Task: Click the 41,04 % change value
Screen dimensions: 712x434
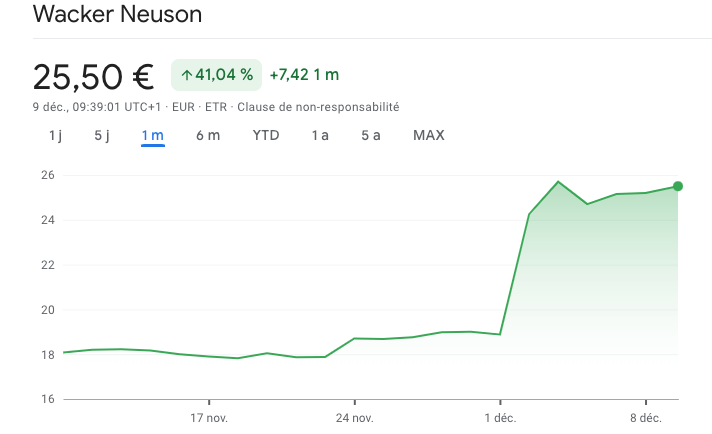Action: pos(224,75)
